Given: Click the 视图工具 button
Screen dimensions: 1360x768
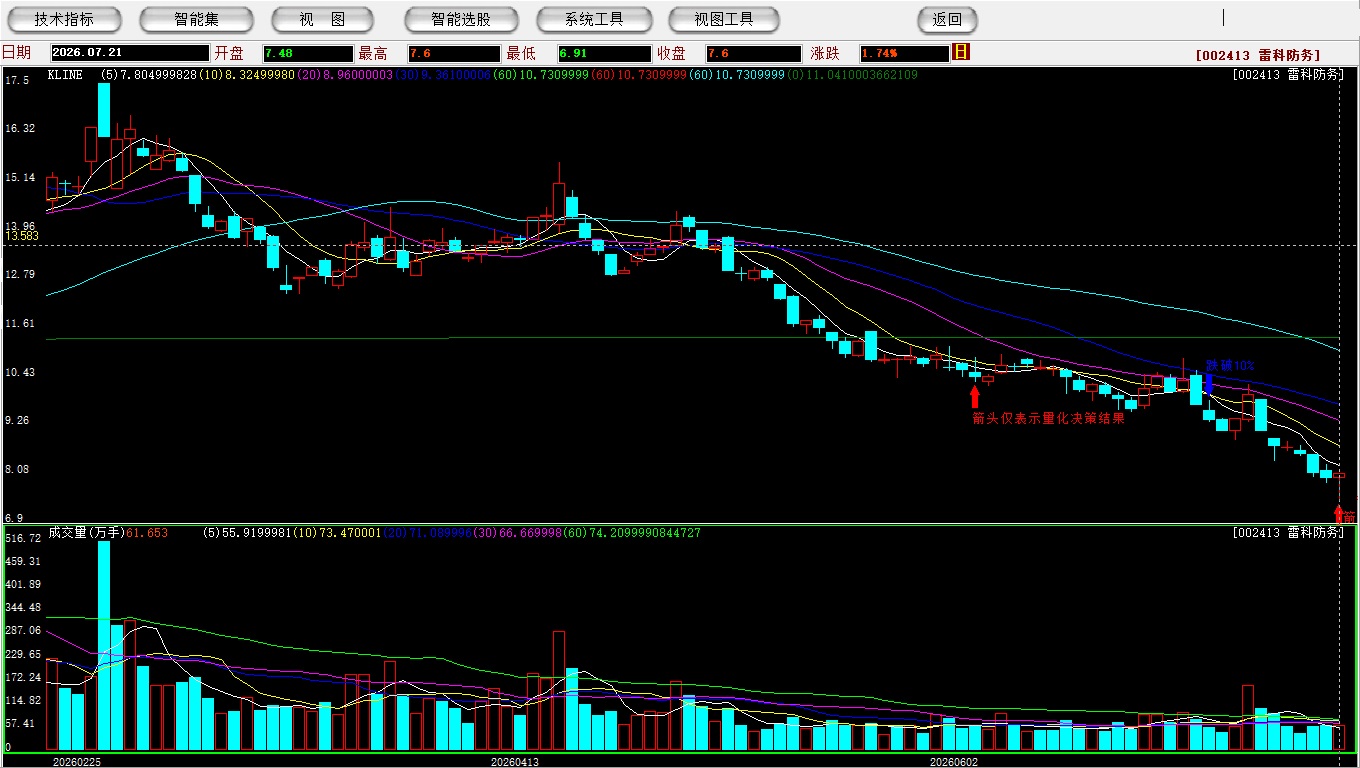Looking at the screenshot, I should coord(724,19).
